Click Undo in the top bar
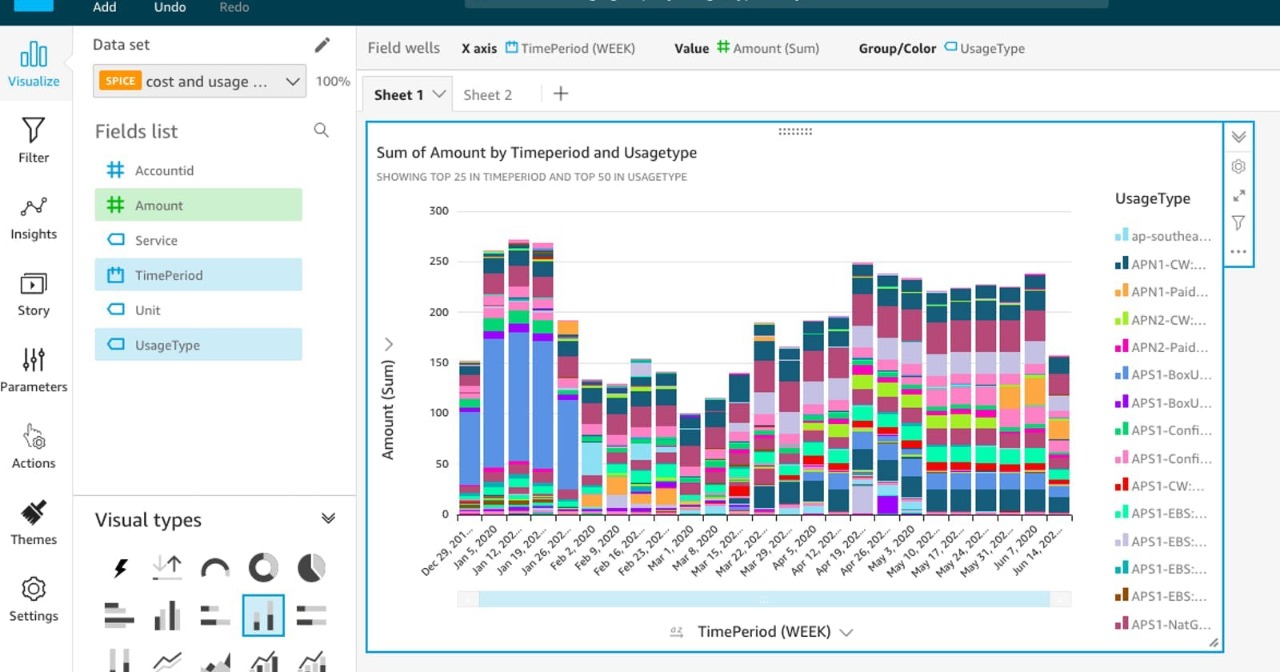This screenshot has height=672, width=1280. [x=170, y=7]
